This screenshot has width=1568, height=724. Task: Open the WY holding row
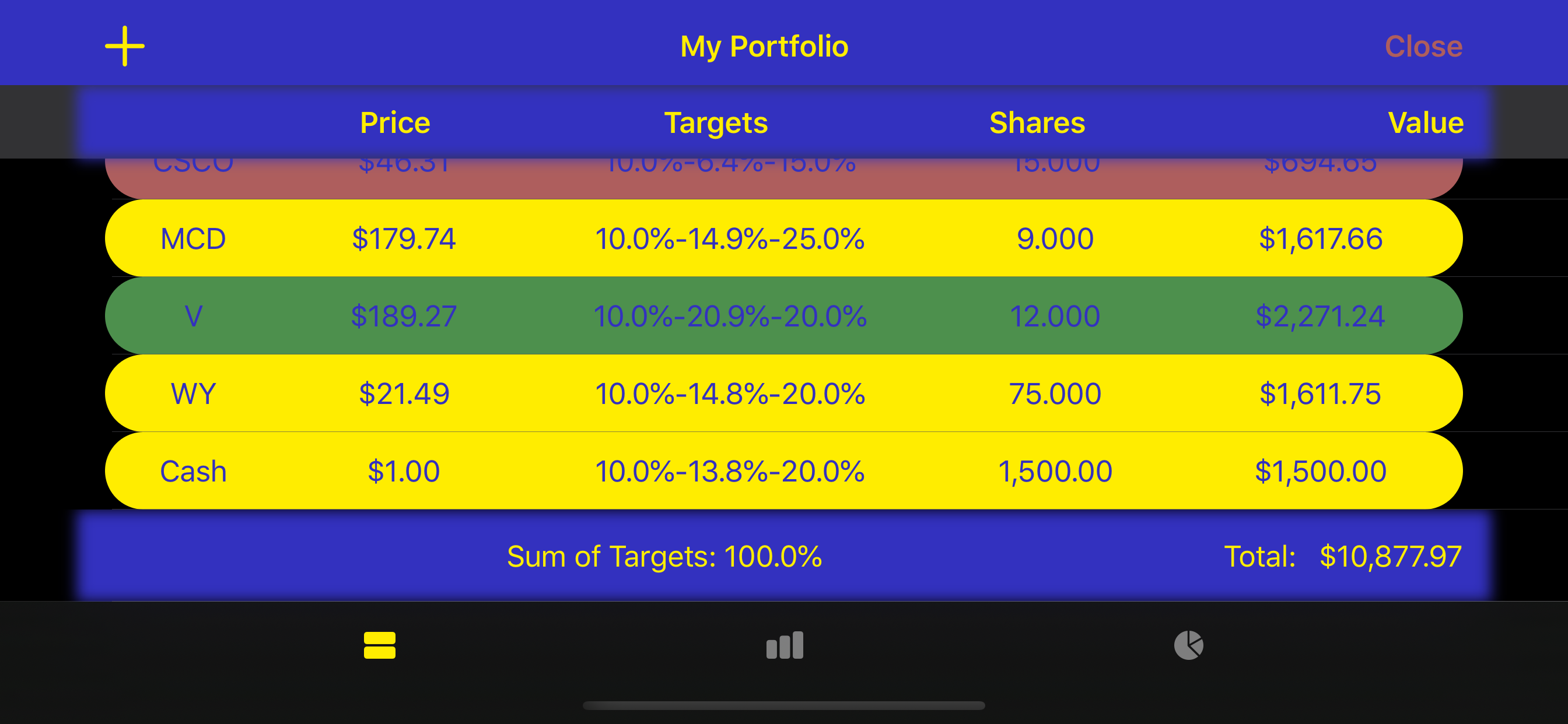(783, 393)
